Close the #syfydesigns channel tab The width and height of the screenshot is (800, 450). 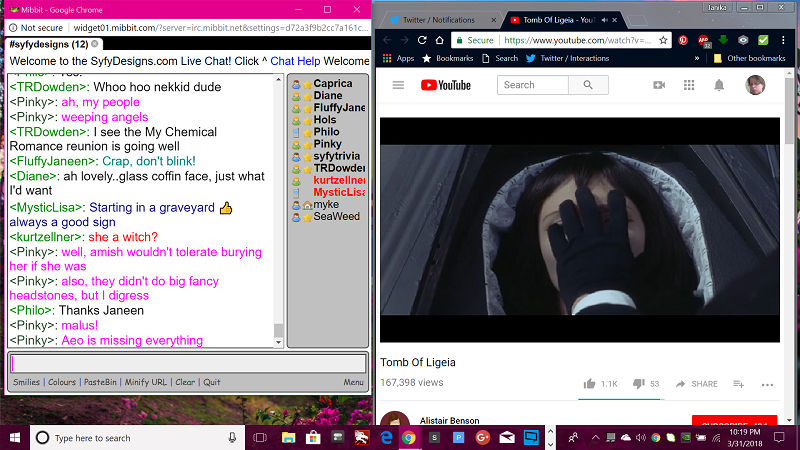pyautogui.click(x=94, y=44)
